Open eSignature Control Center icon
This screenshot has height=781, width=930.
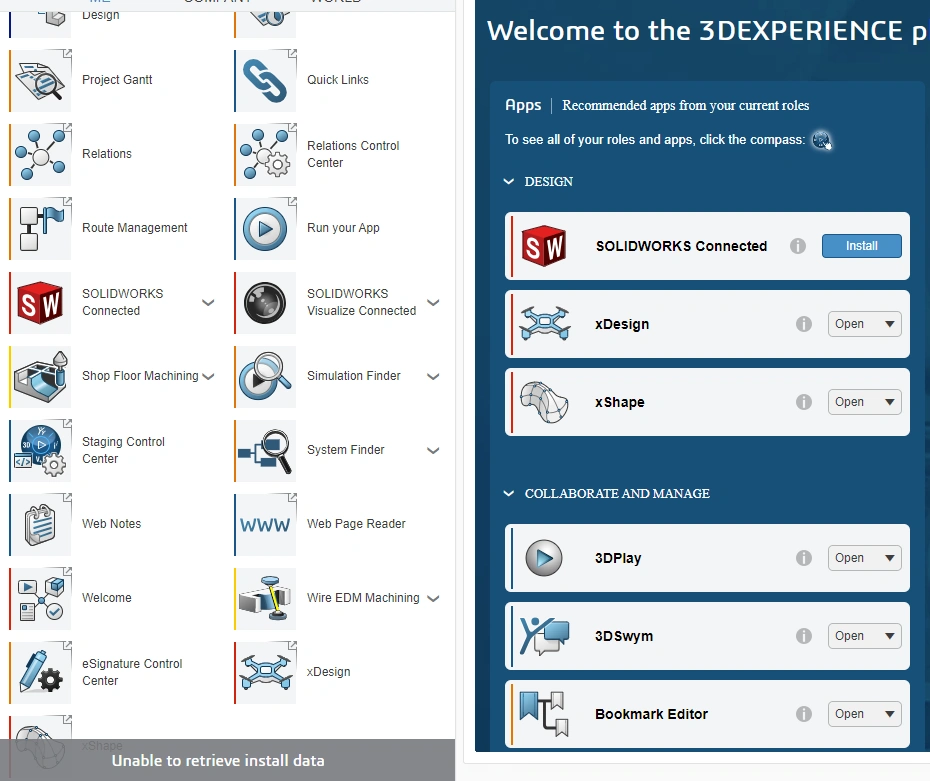click(x=41, y=673)
